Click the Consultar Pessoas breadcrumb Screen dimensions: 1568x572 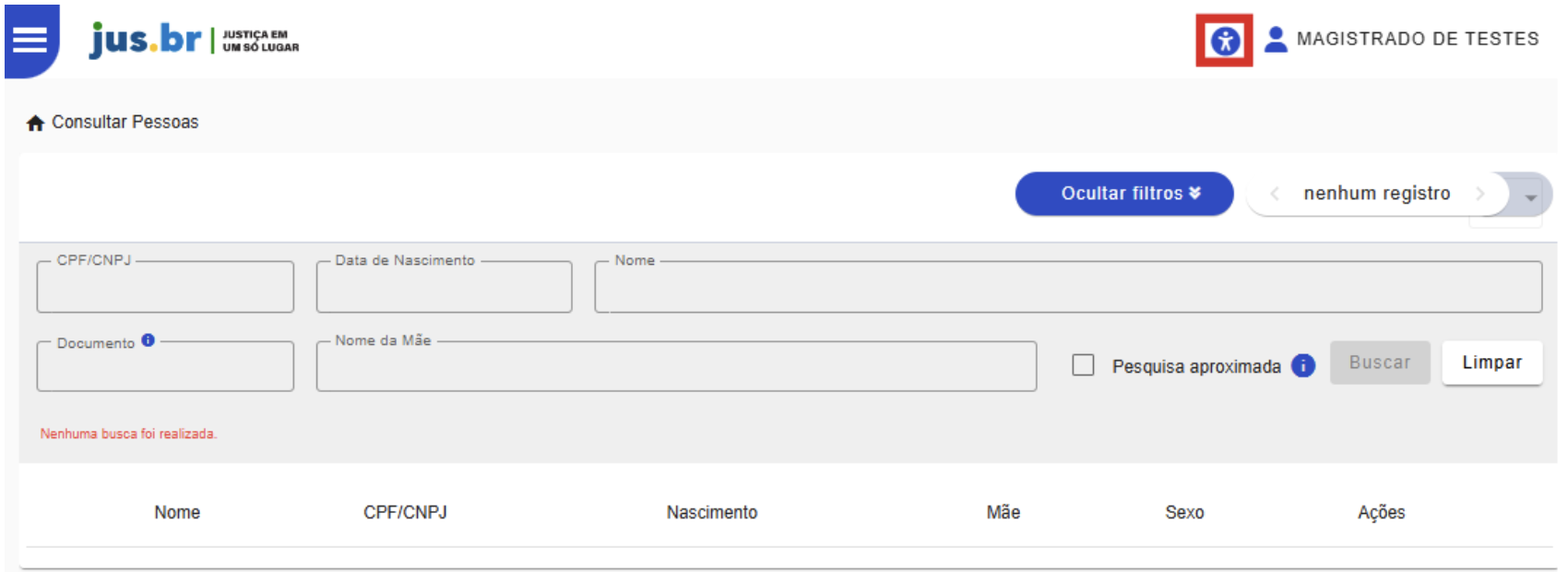125,122
